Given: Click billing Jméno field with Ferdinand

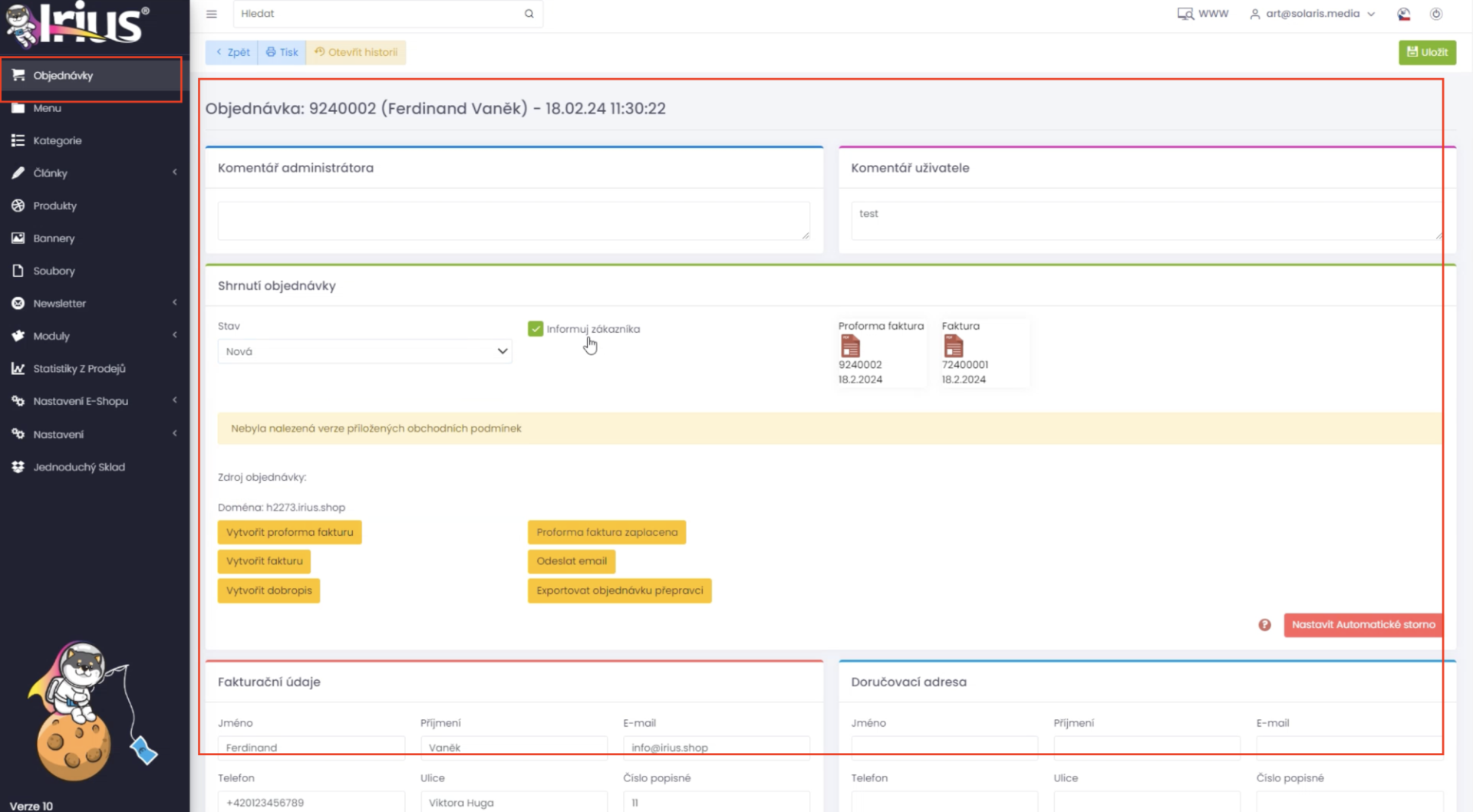Looking at the screenshot, I should click(311, 748).
